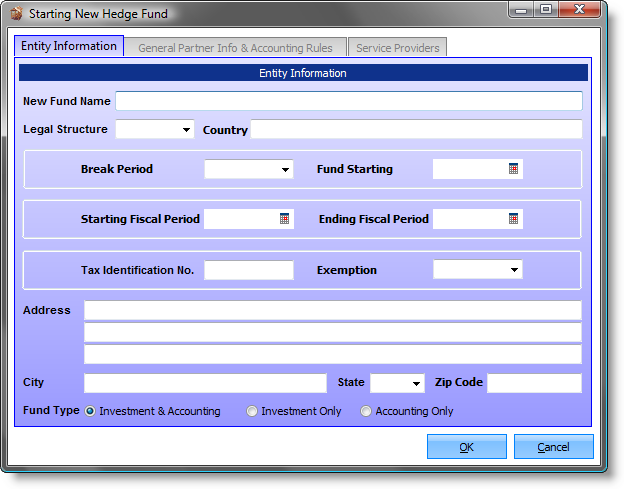Viewport: 624px width, 489px height.
Task: Open the Exemption dropdown list
Action: (514, 270)
